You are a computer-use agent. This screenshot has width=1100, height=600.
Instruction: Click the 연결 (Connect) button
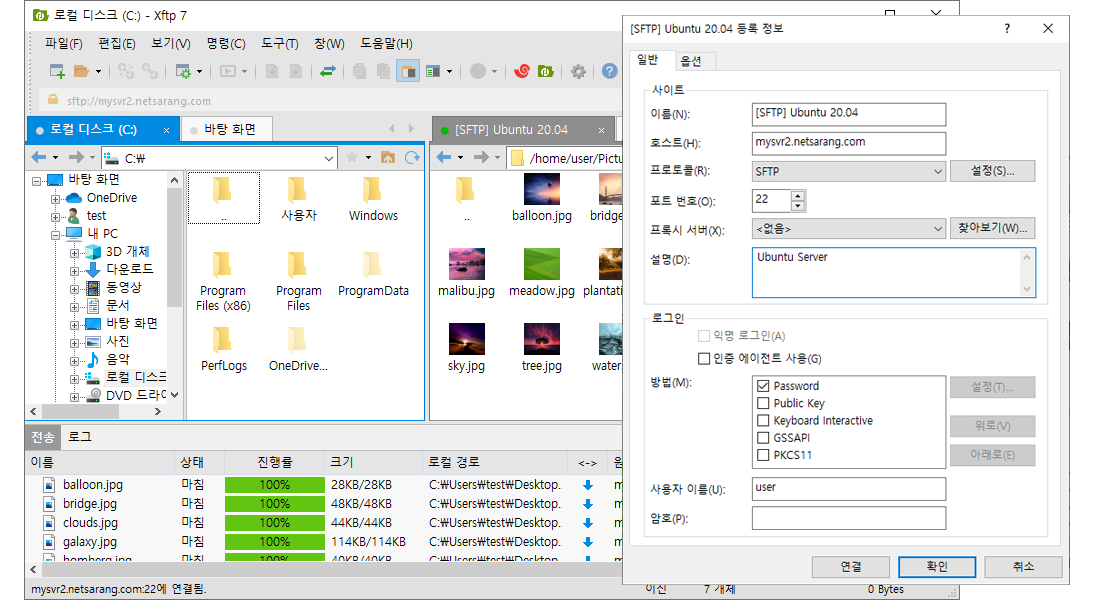coord(850,566)
